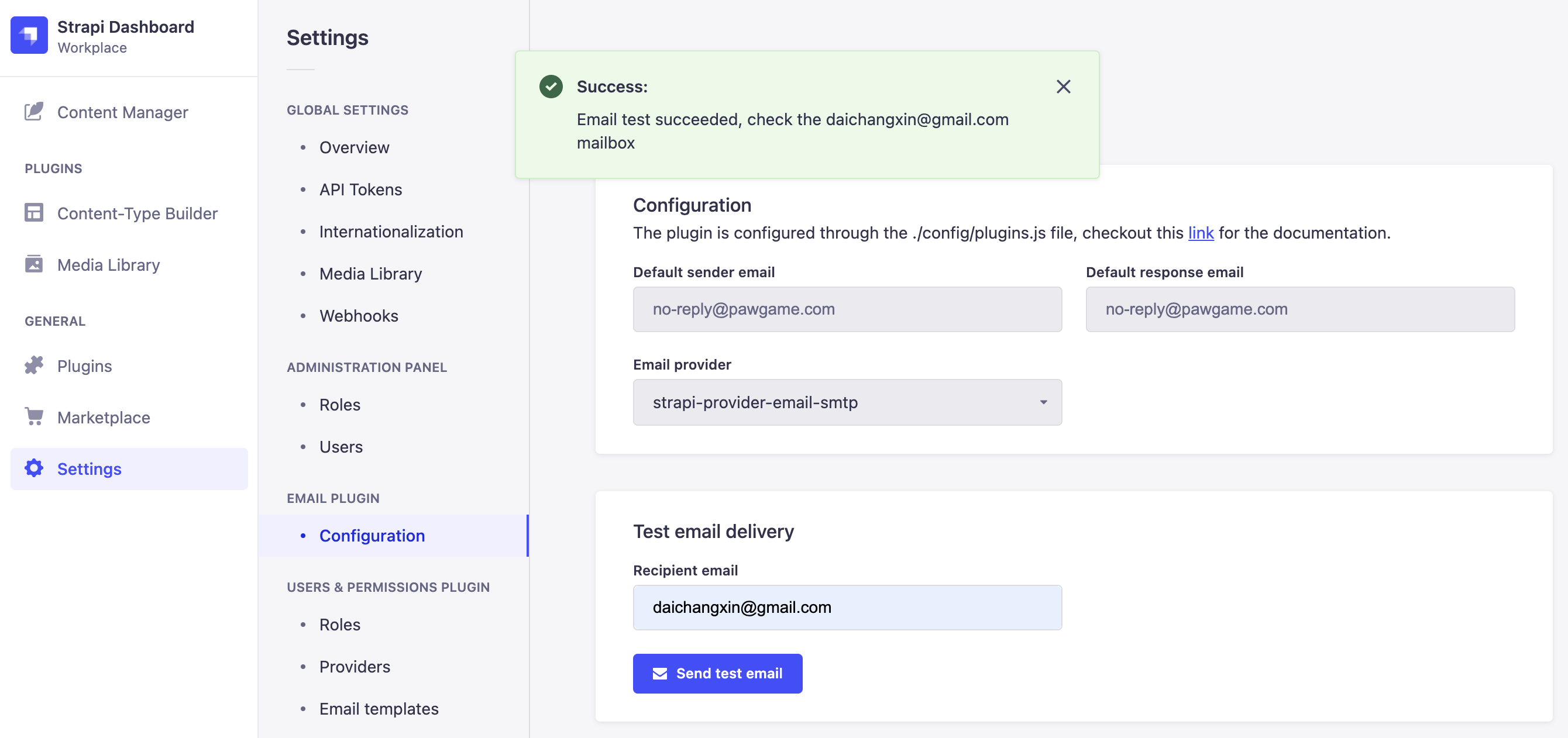Open Content Manager via pencil icon
The image size is (1568, 738).
33,112
